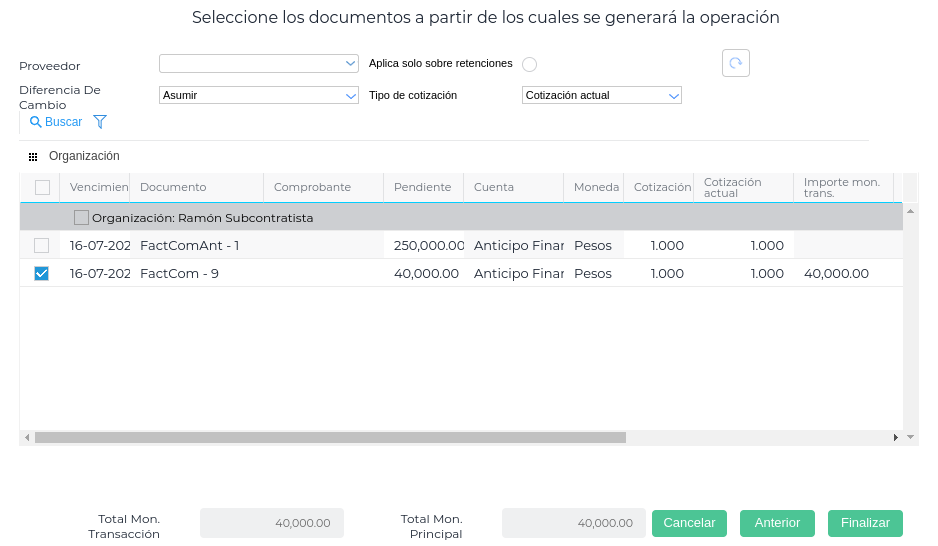This screenshot has height=546, width=938.
Task: Sort by the Moneda column header
Action: (596, 187)
